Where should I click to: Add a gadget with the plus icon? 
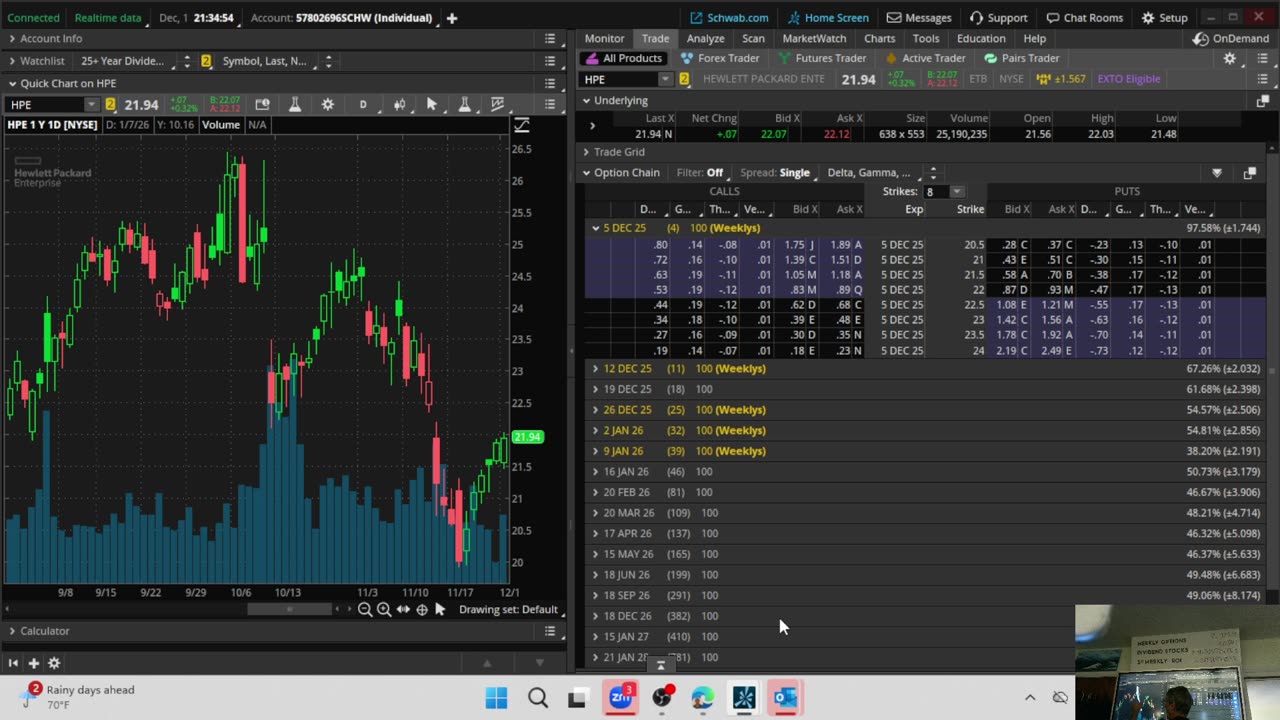(x=33, y=663)
